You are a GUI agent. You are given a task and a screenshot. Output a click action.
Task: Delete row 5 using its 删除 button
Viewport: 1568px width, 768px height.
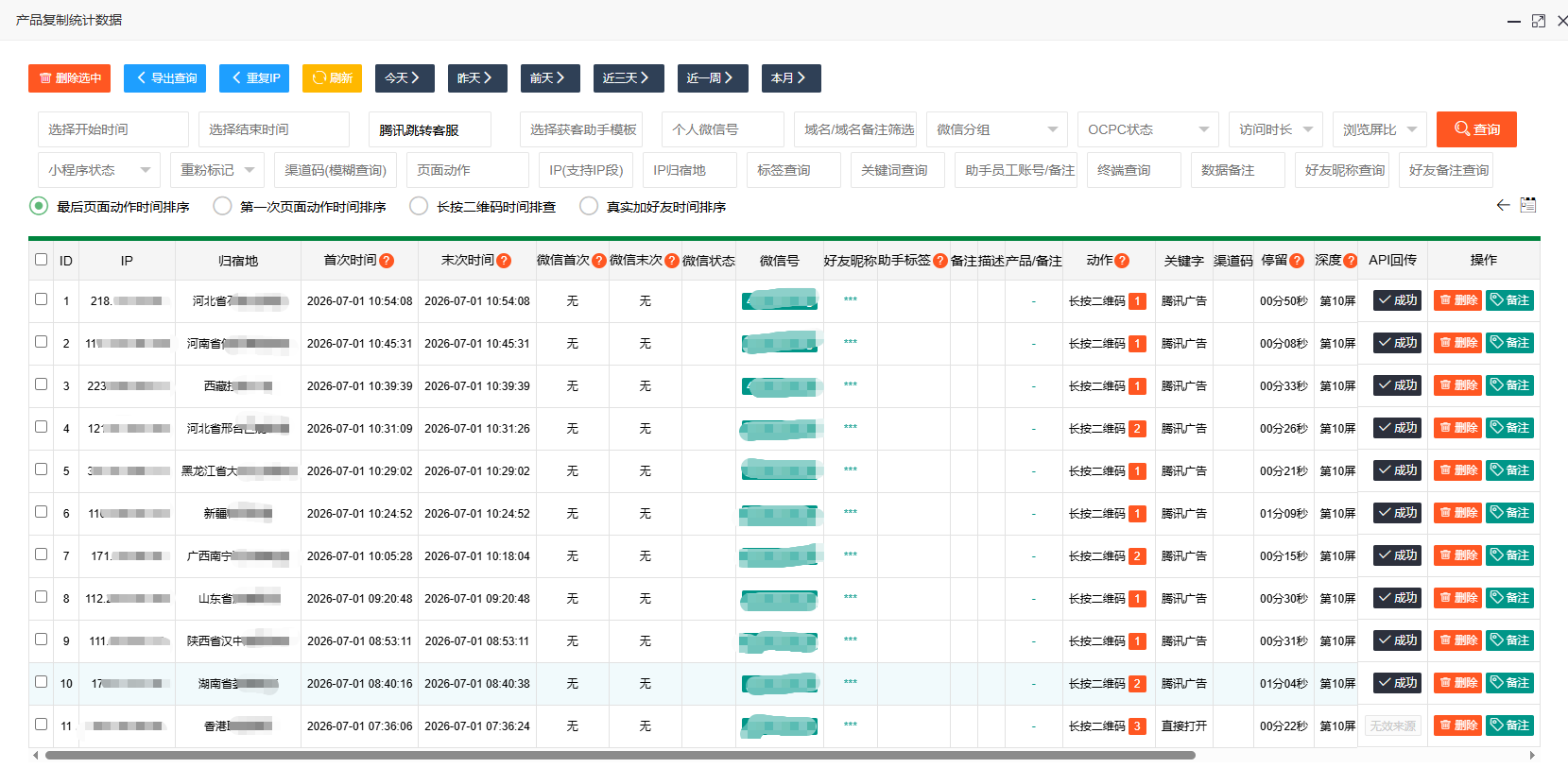point(1457,470)
